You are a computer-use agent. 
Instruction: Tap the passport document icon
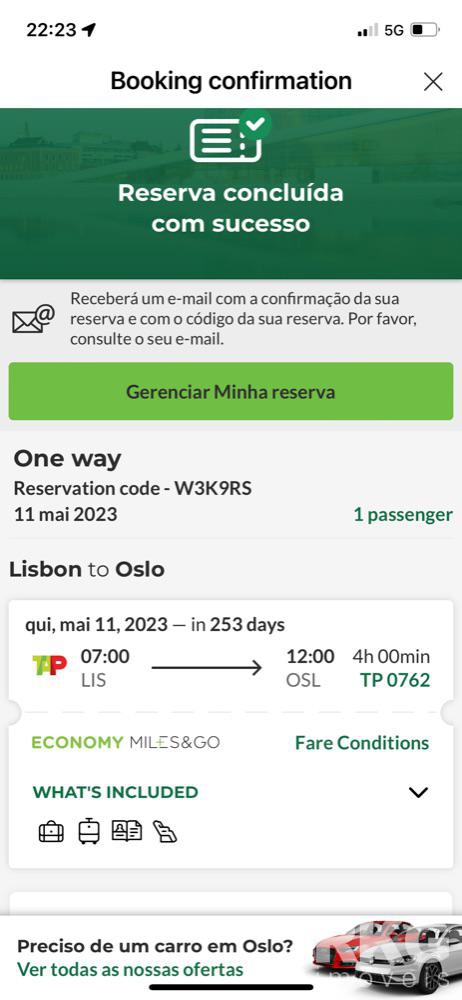tap(127, 831)
